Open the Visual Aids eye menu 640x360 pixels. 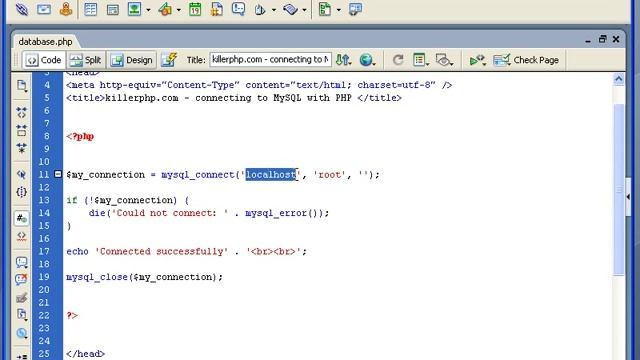(444, 60)
